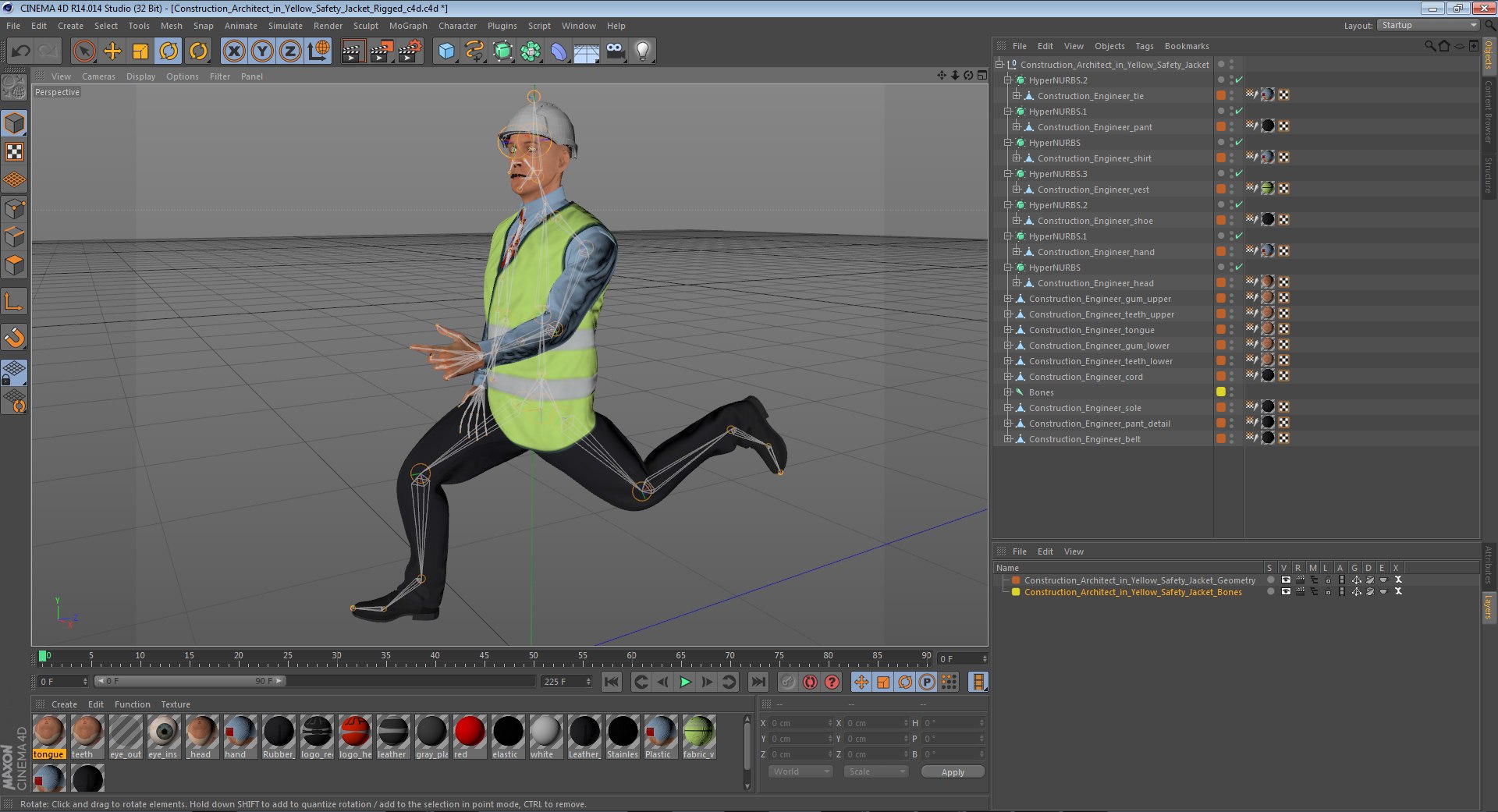
Task: Enable the Snap magnet icon
Action: pyautogui.click(x=15, y=337)
